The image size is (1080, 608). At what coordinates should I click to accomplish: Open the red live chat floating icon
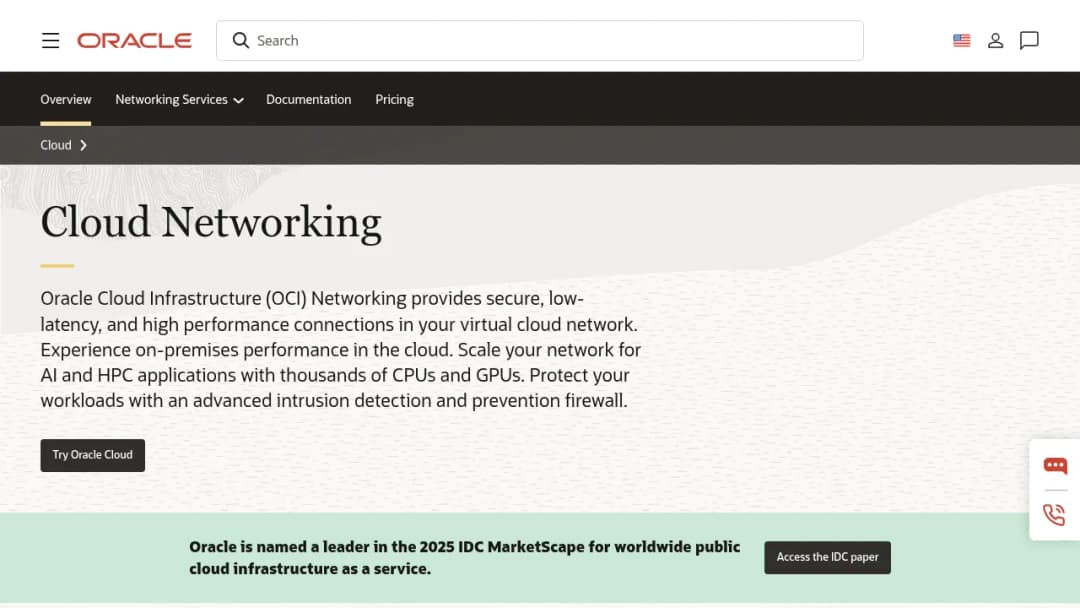1055,465
